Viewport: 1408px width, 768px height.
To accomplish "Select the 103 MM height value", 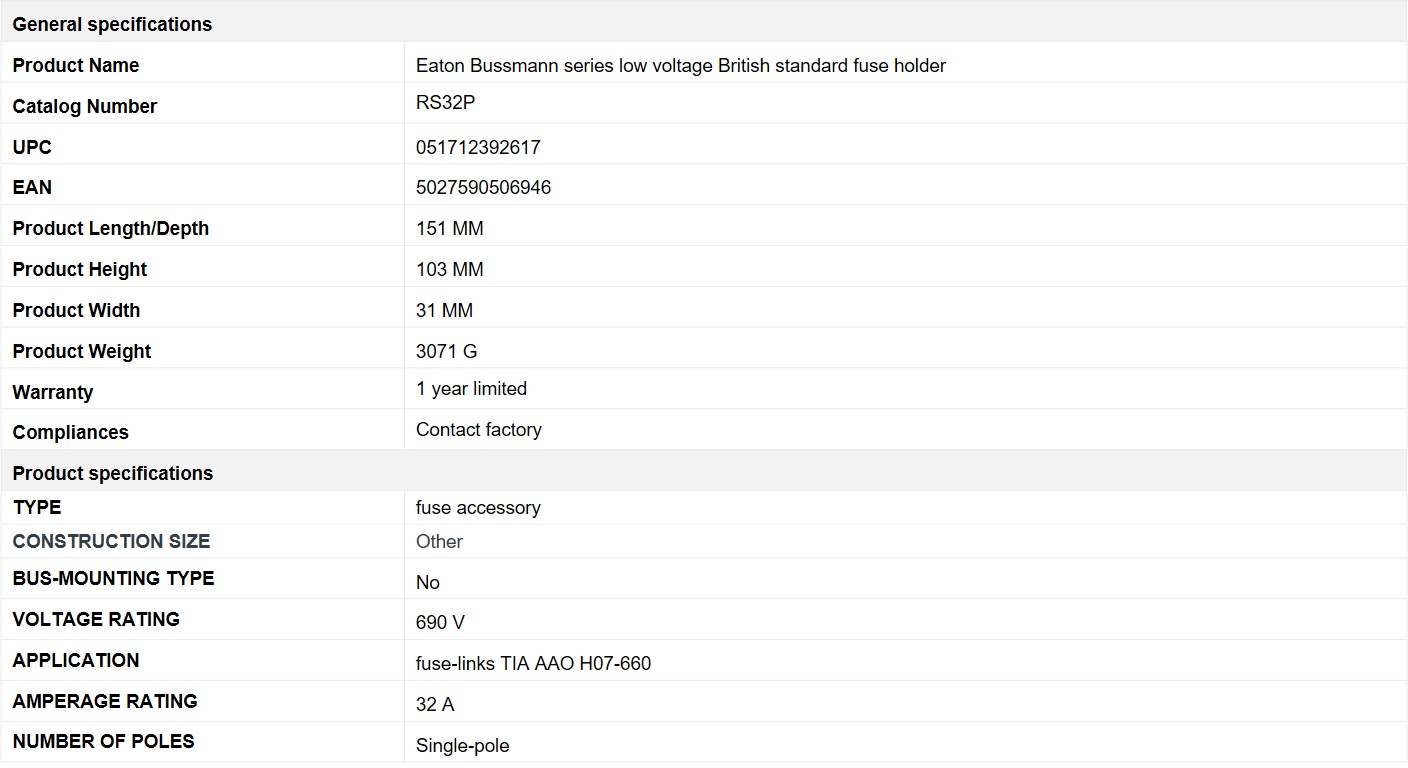I will (450, 269).
